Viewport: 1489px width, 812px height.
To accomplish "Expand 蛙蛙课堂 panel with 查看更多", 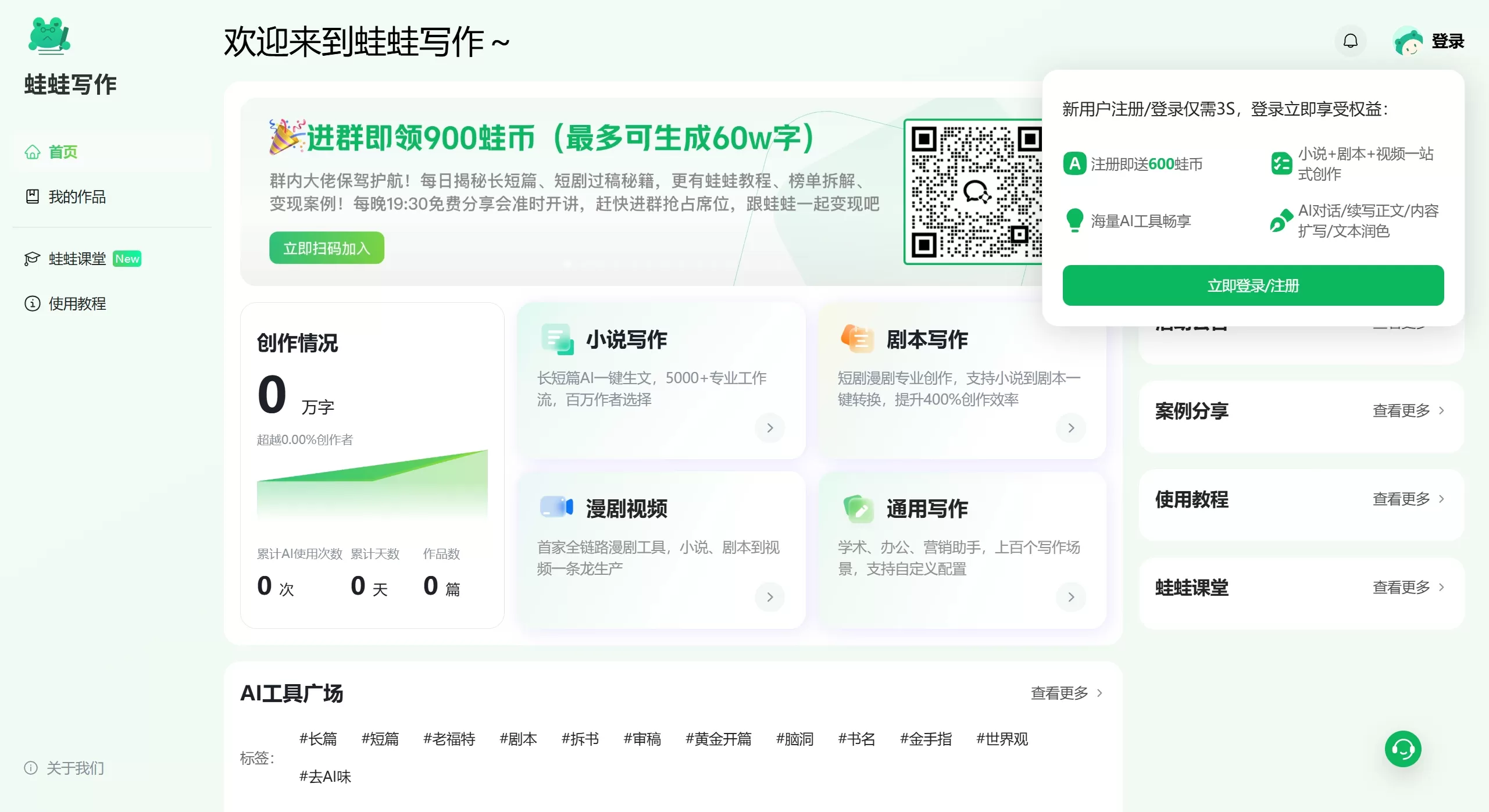I will pyautogui.click(x=1409, y=587).
